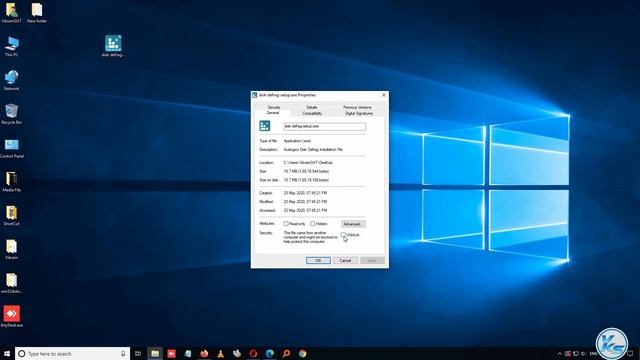Close the disk-defrag Properties dialog
The height and width of the screenshot is (360, 640).
384,95
